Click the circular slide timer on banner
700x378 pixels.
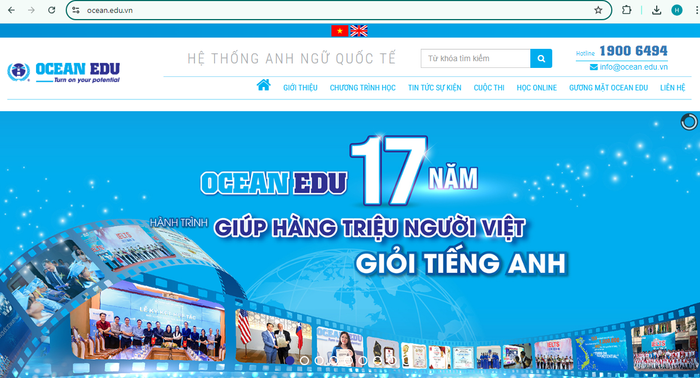tap(689, 121)
